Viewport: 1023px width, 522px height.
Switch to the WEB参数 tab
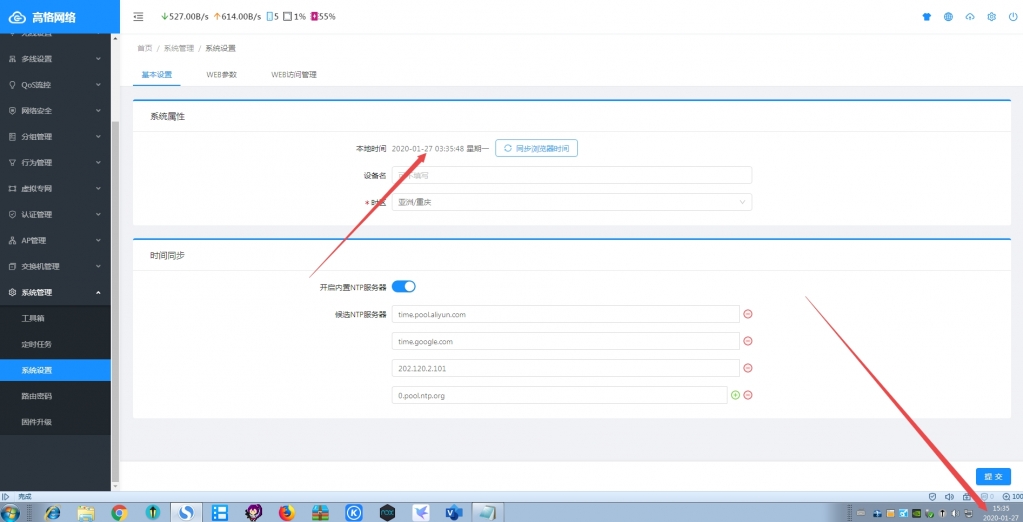click(x=221, y=75)
